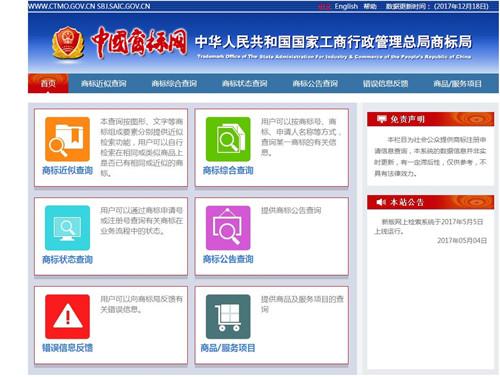Click the 提供商品及服务项目的查询 description

pyautogui.click(x=302, y=304)
